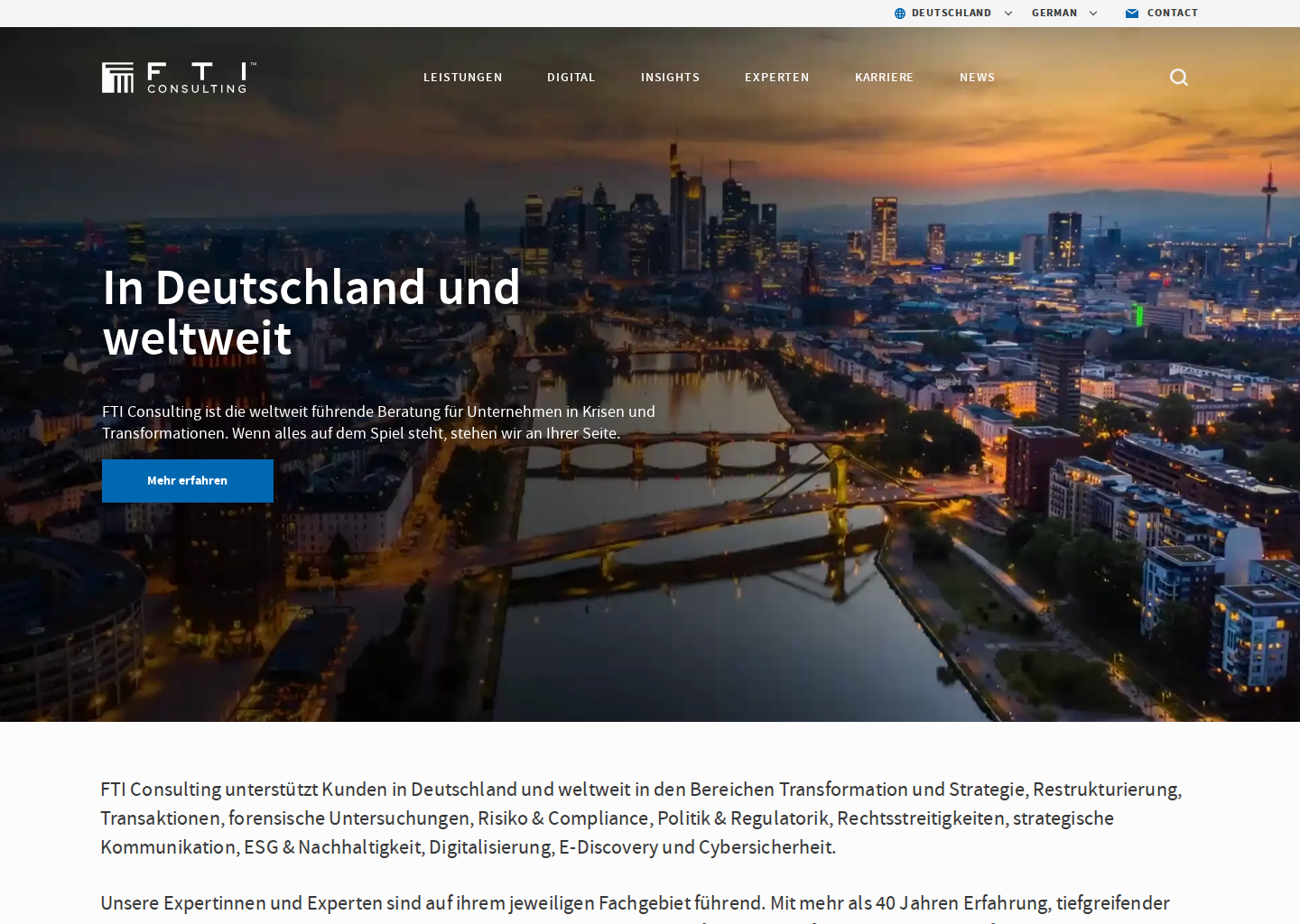Open the Experten menu item

(x=777, y=78)
